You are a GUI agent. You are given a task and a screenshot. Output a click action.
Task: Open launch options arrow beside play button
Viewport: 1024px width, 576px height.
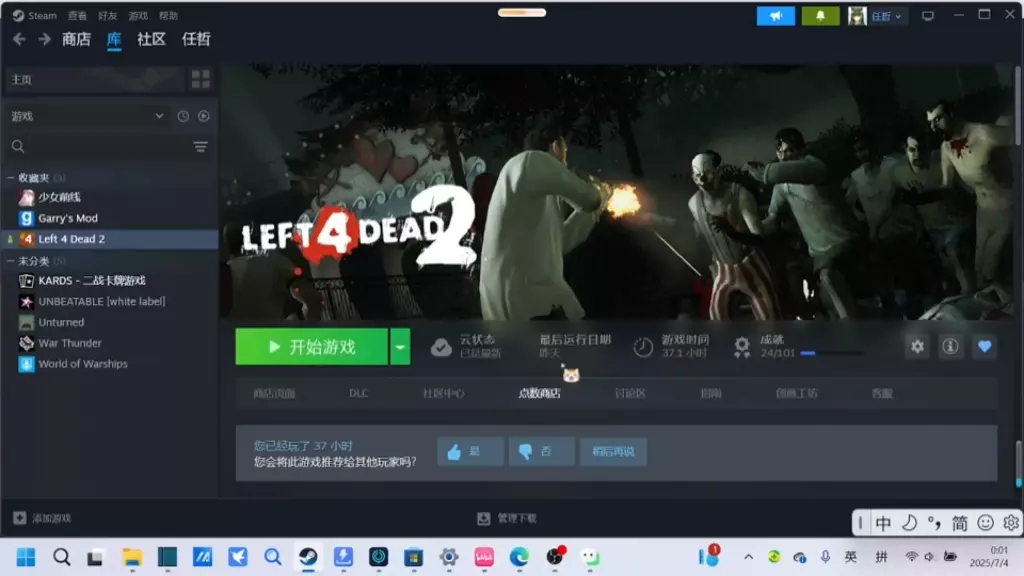click(400, 347)
